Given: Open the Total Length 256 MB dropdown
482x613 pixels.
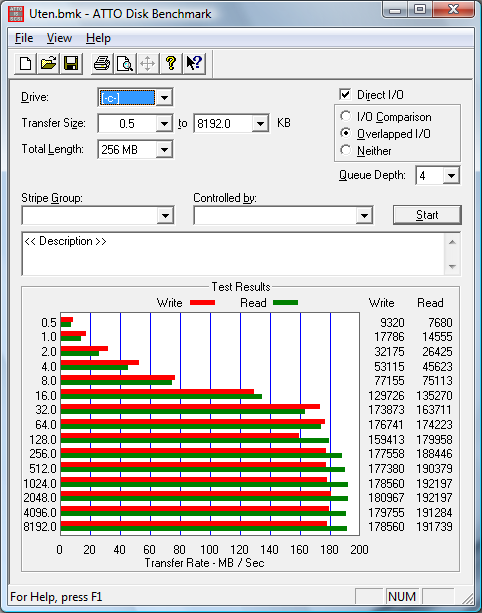Looking at the screenshot, I should pyautogui.click(x=164, y=150).
